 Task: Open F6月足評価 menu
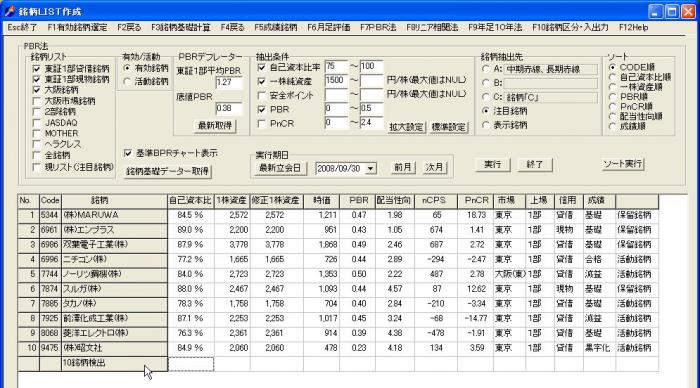pyautogui.click(x=329, y=28)
